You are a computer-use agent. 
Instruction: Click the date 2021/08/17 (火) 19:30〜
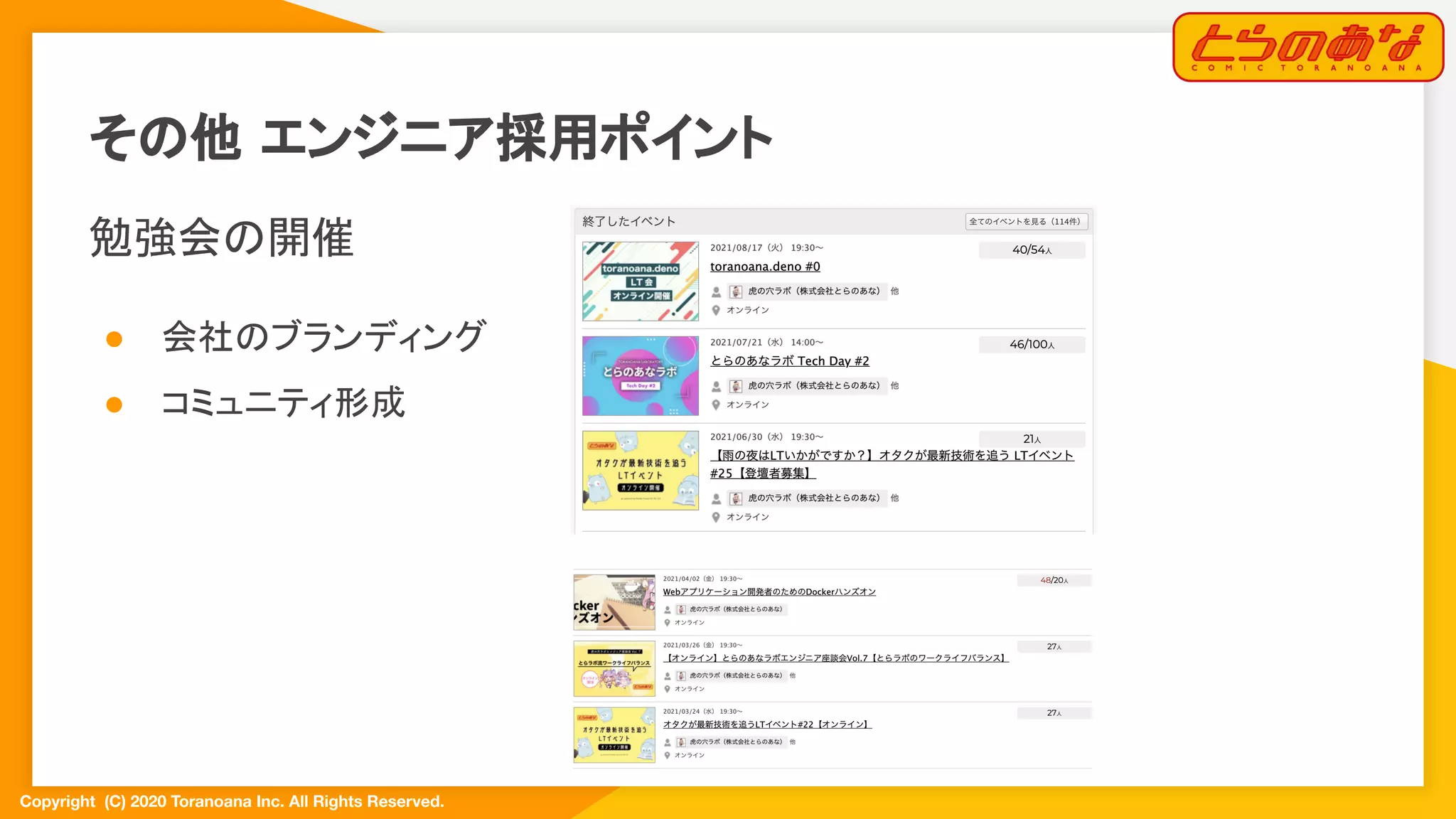tap(767, 248)
